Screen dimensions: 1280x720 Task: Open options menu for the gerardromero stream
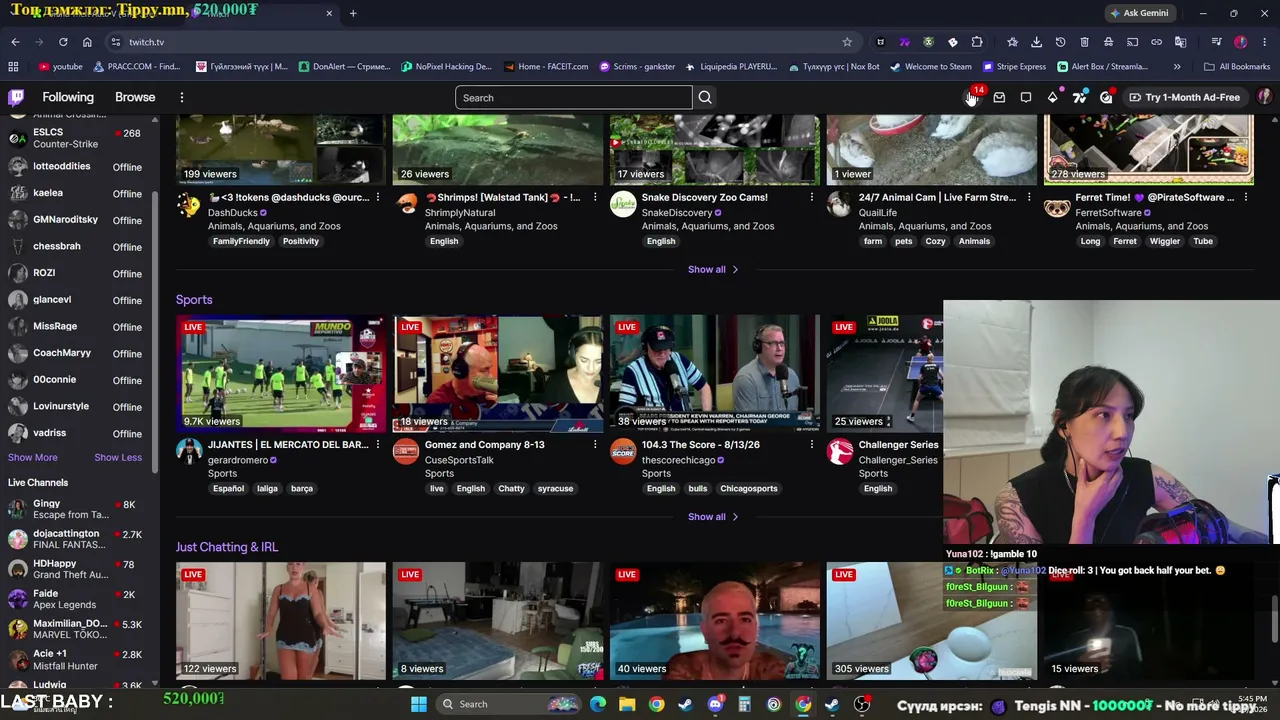(377, 444)
